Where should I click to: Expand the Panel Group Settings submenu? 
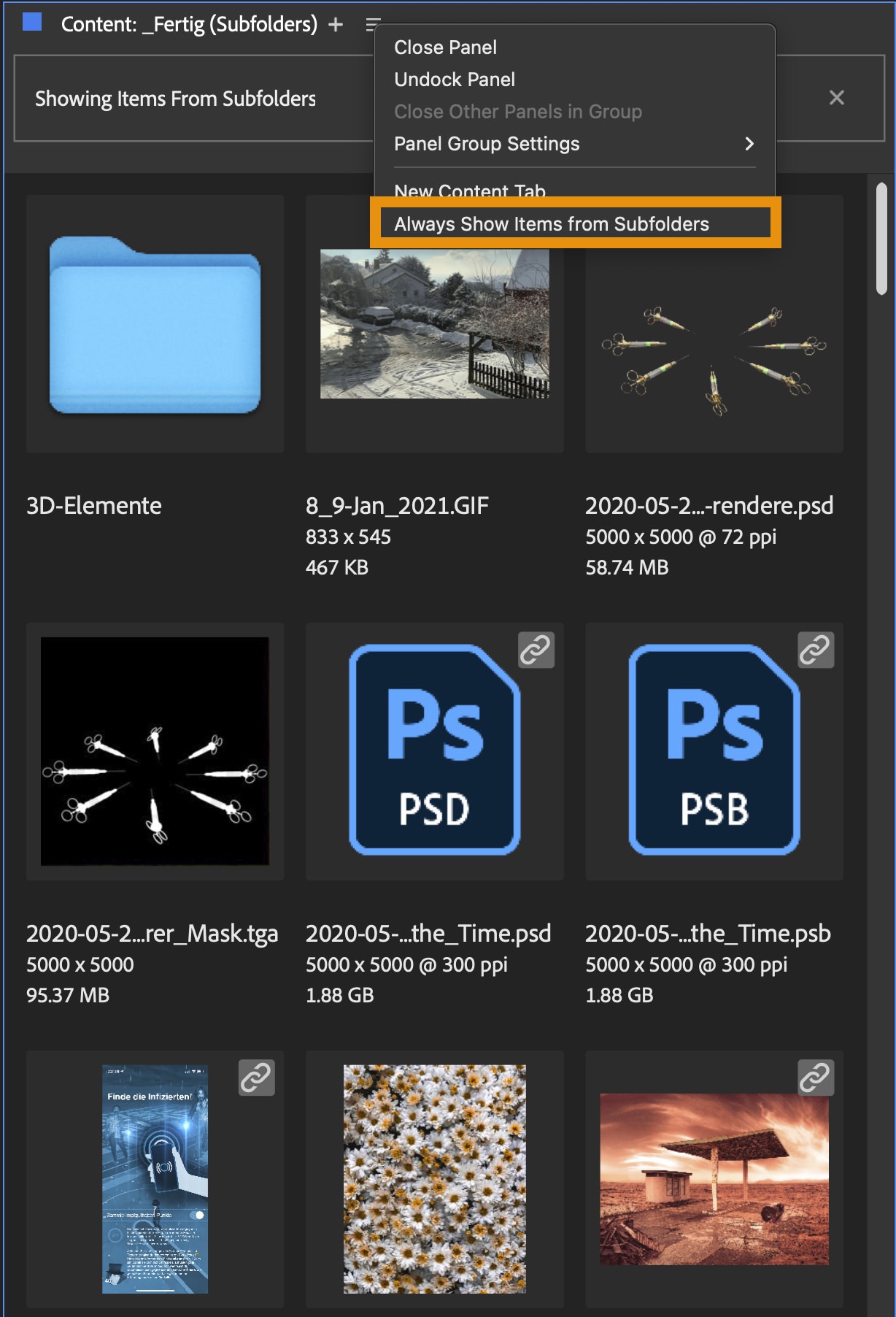pyautogui.click(x=573, y=144)
